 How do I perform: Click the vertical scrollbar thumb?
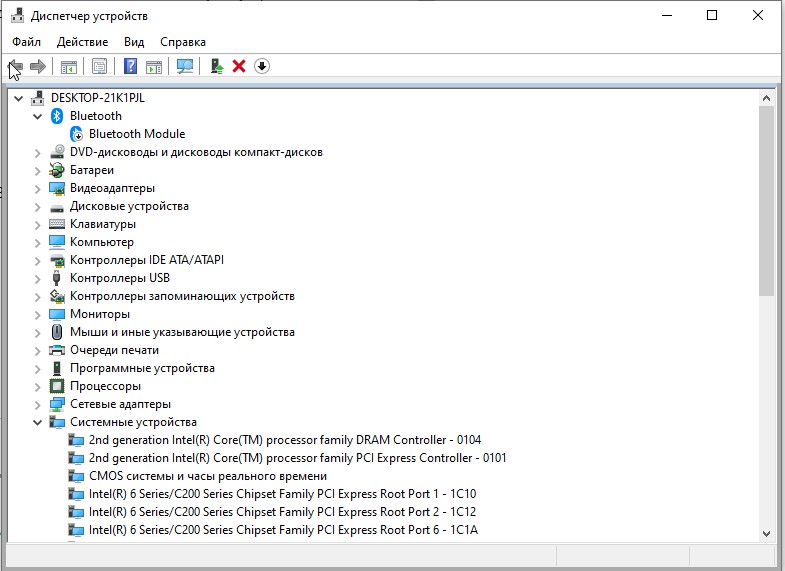(766, 201)
